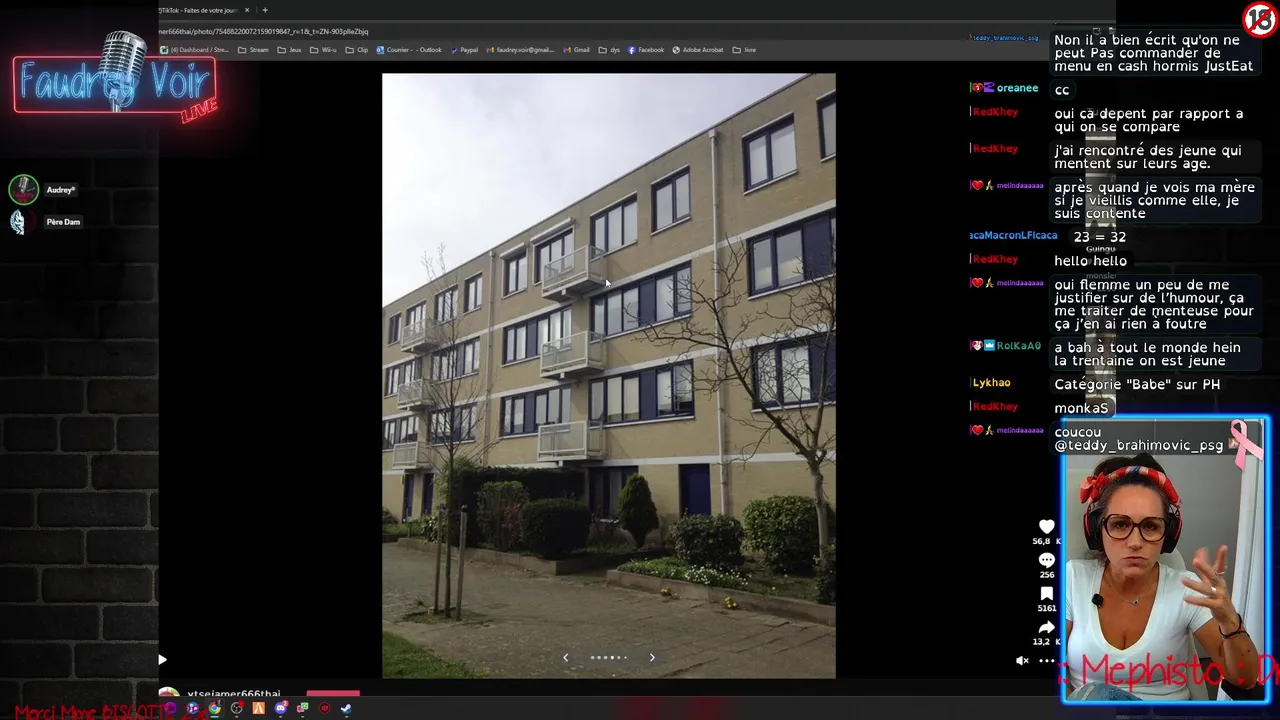
Task: Open the dys bookmarks folder
Action: [x=609, y=50]
